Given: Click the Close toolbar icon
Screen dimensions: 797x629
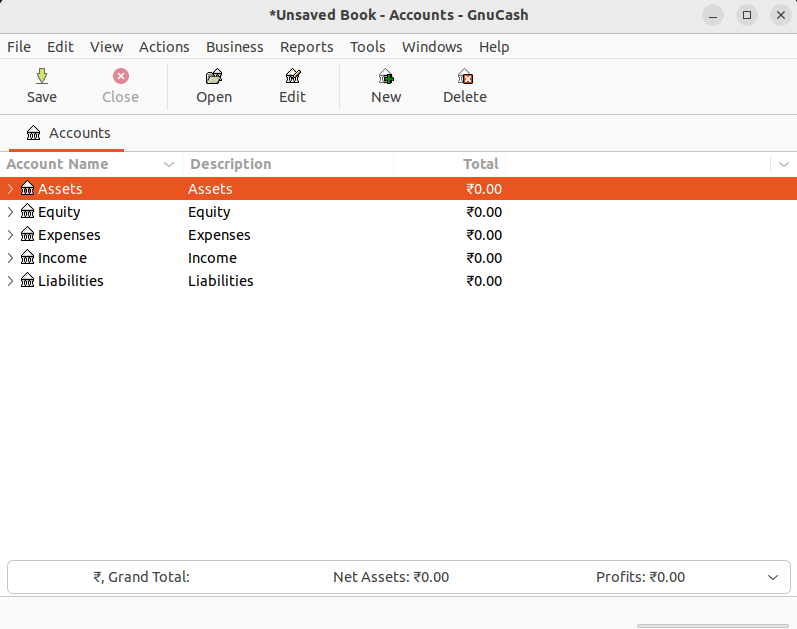Looking at the screenshot, I should click(120, 76).
